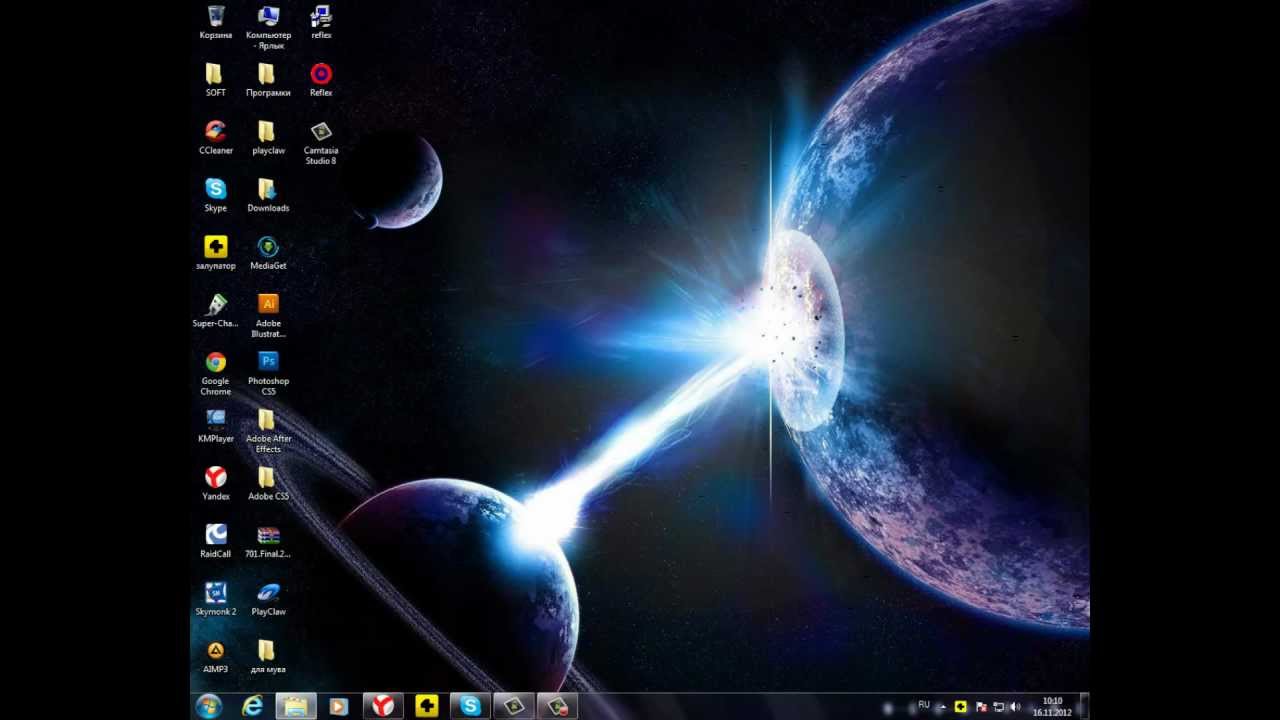Launch Camtasia Studio 8 desktop shortcut
The image size is (1280, 720).
pyautogui.click(x=321, y=143)
